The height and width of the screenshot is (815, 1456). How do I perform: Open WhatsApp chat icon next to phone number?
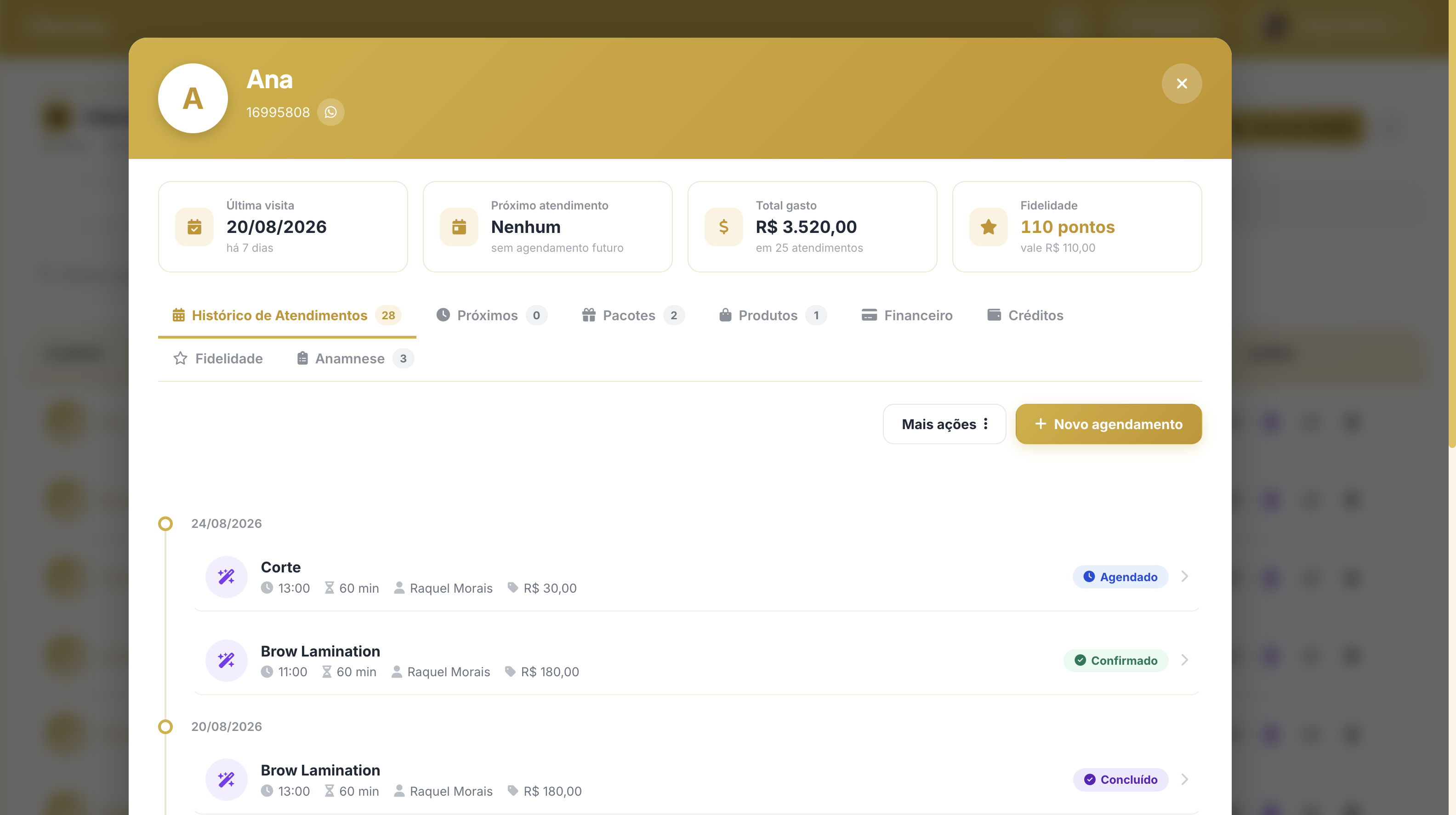click(x=330, y=112)
